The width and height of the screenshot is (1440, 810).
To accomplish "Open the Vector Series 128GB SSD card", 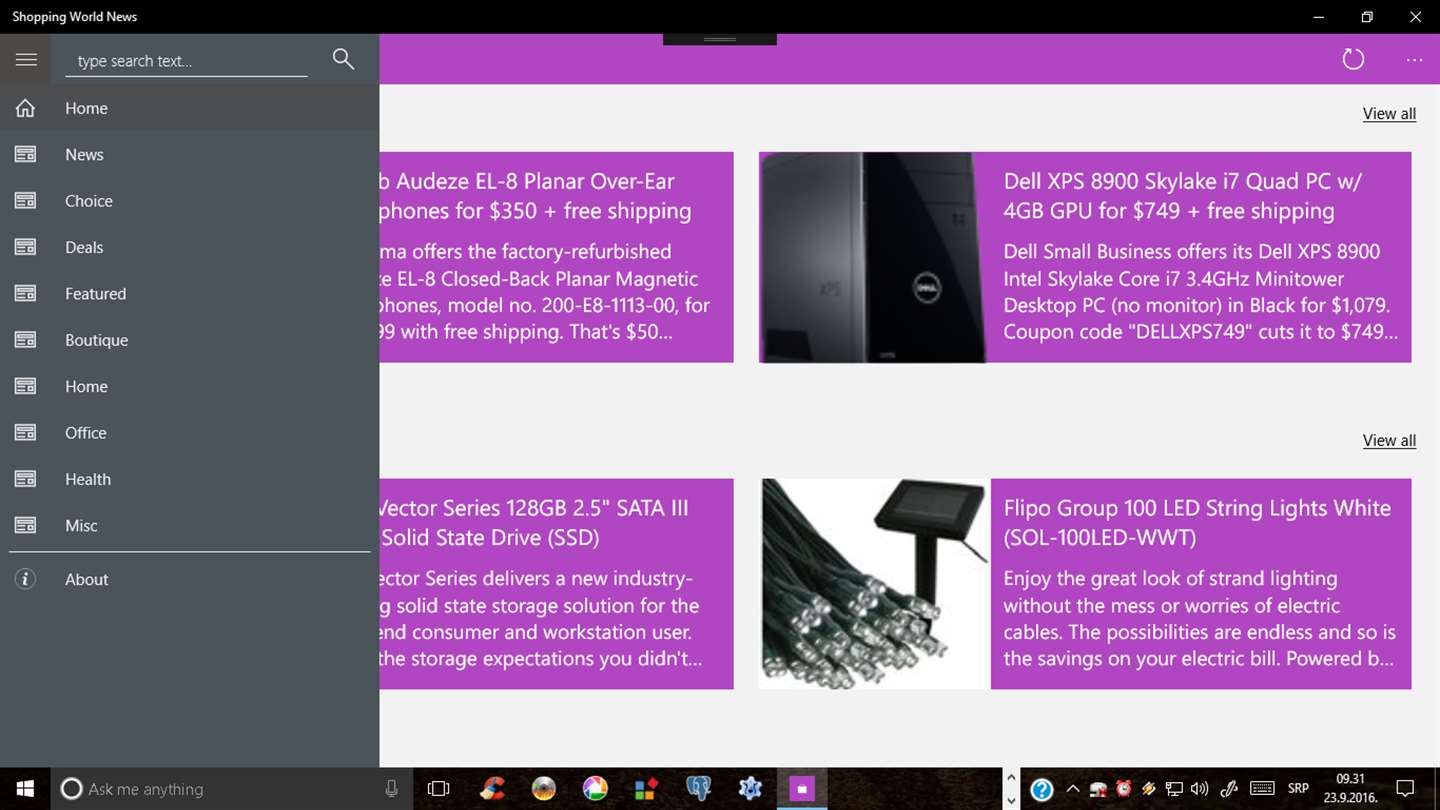I will click(556, 584).
